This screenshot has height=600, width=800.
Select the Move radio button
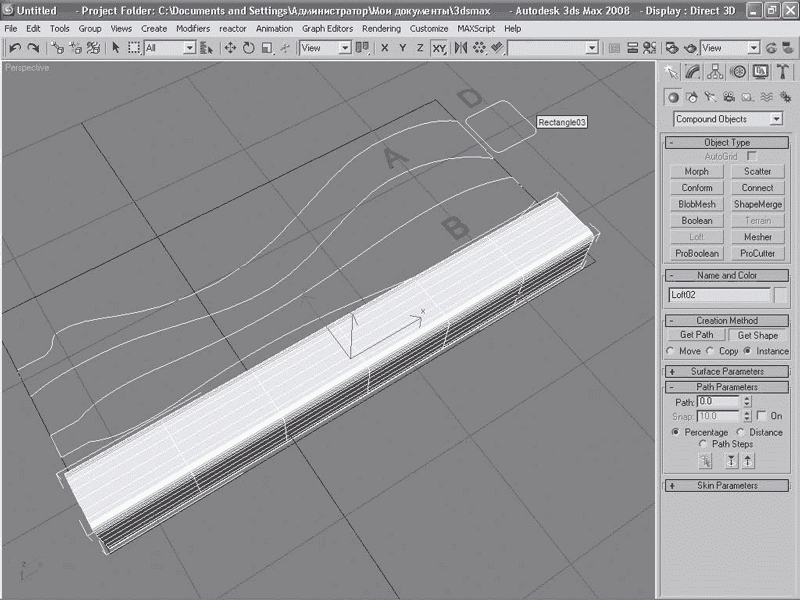[x=672, y=351]
